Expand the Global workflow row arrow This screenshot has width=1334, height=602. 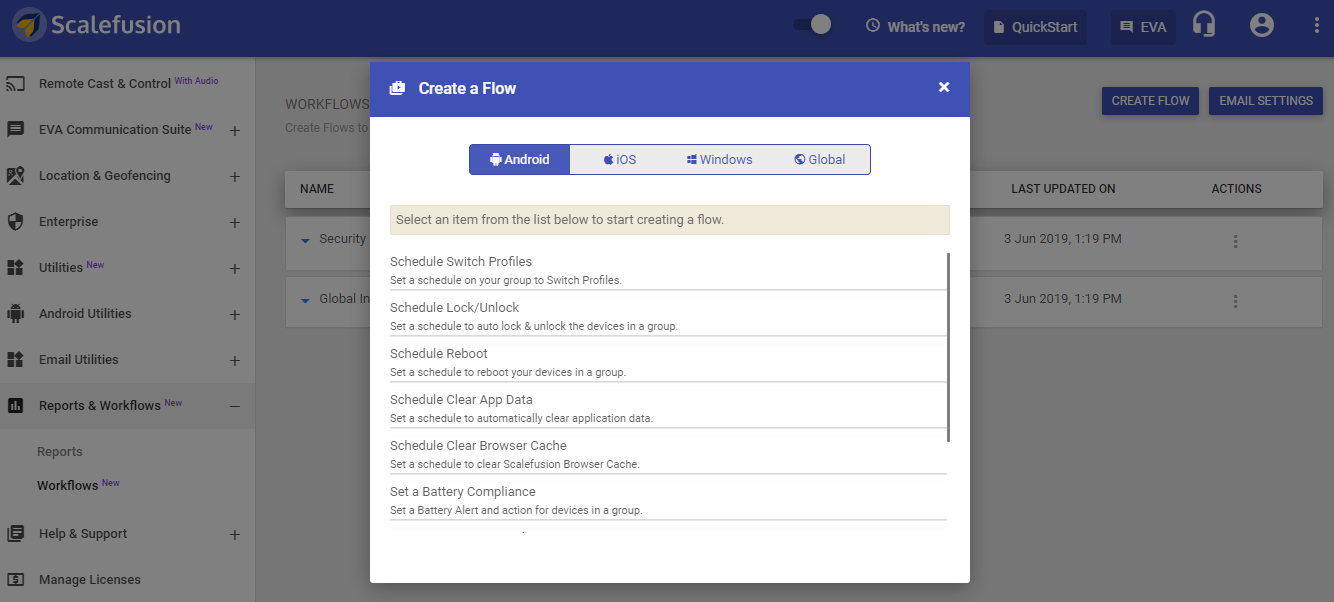coord(306,300)
